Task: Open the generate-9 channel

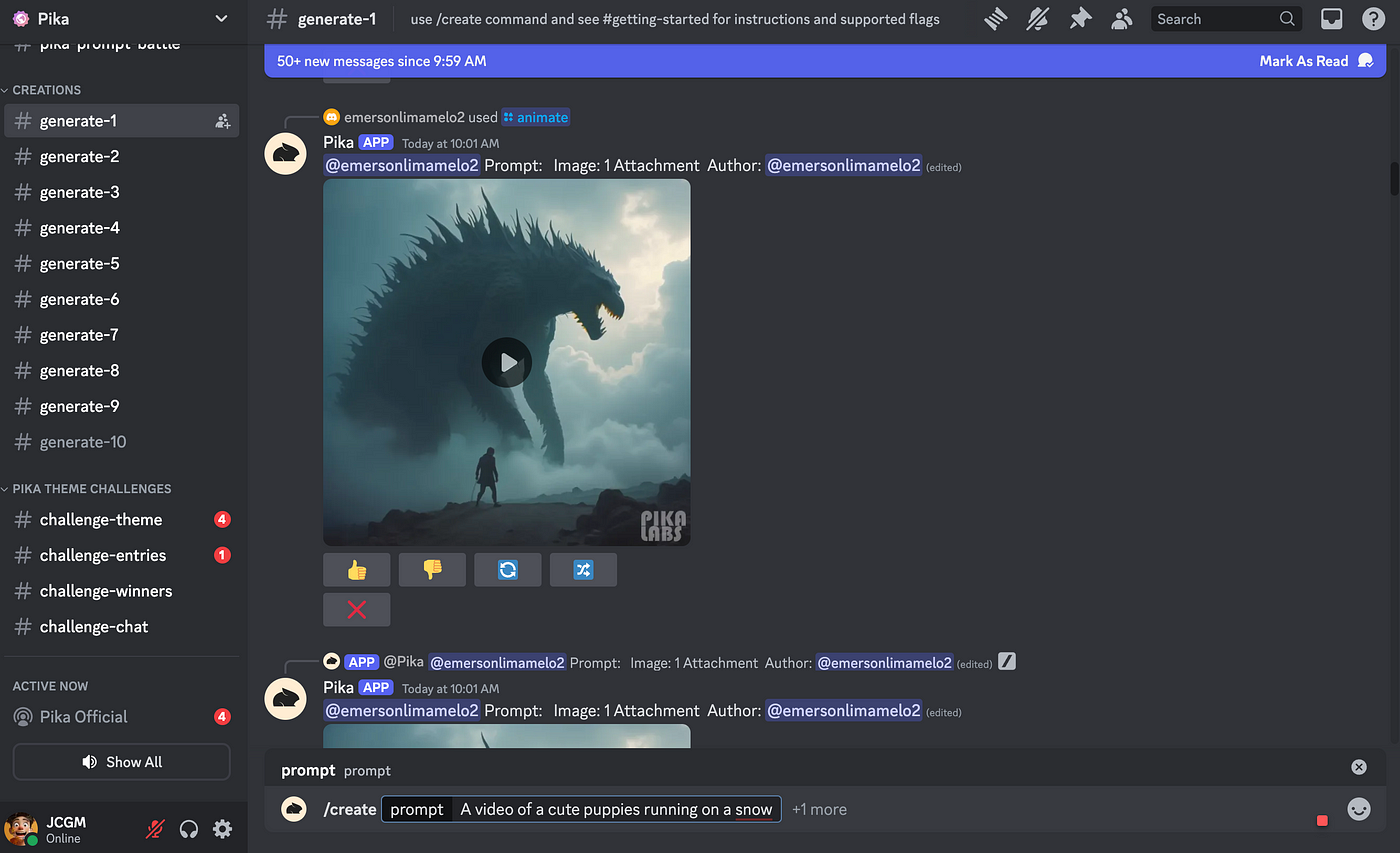Action: [x=122, y=406]
